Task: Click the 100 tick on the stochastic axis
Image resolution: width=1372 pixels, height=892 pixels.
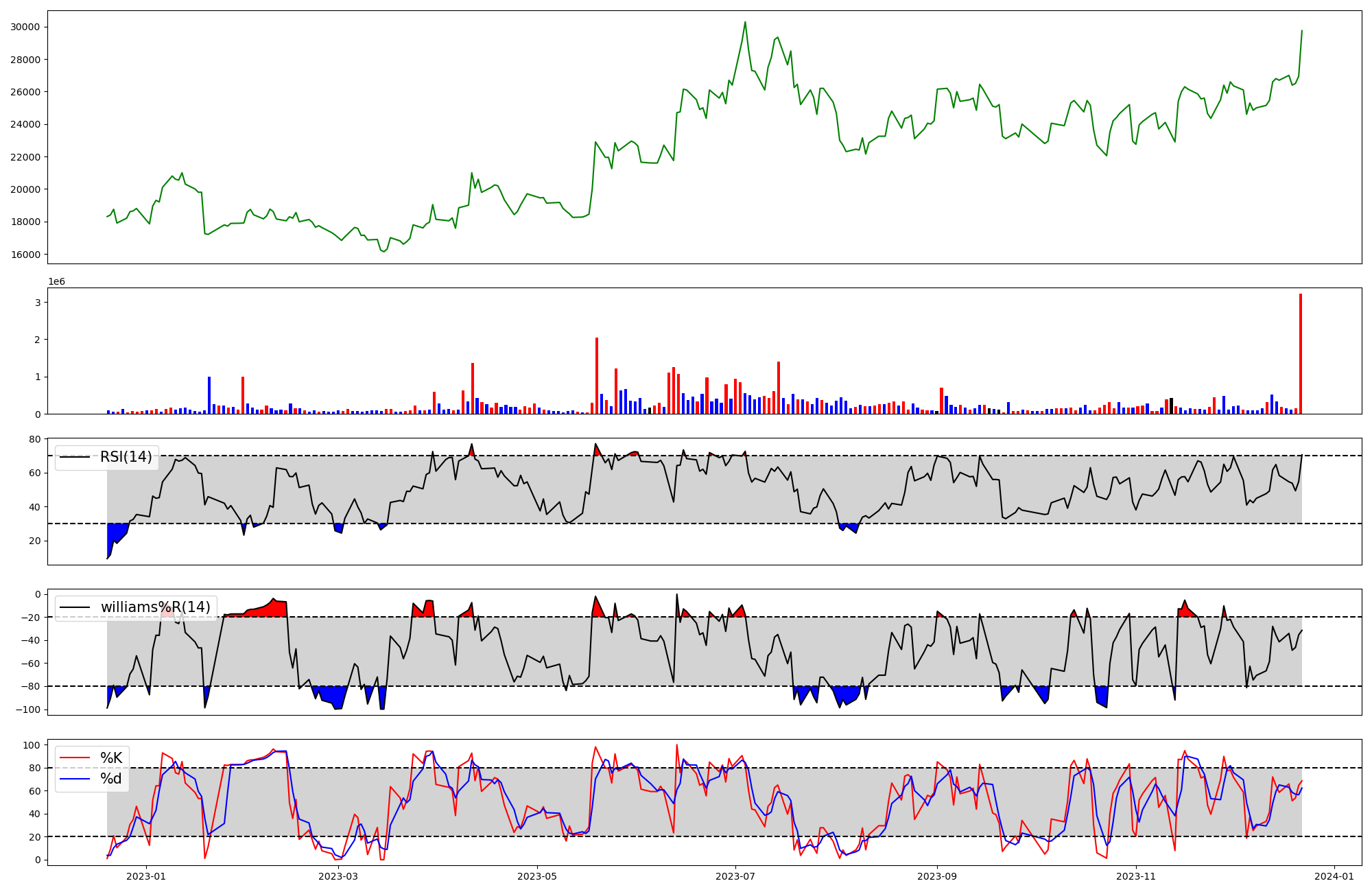Action: pyautogui.click(x=33, y=745)
